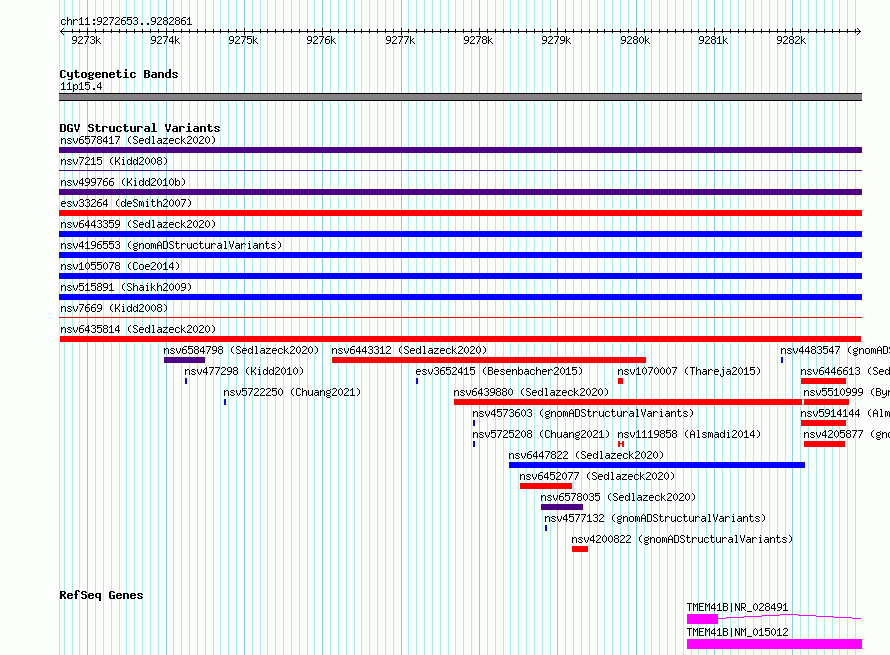
Task: Click the blue marker under nsv4577132
Action: (x=546, y=528)
